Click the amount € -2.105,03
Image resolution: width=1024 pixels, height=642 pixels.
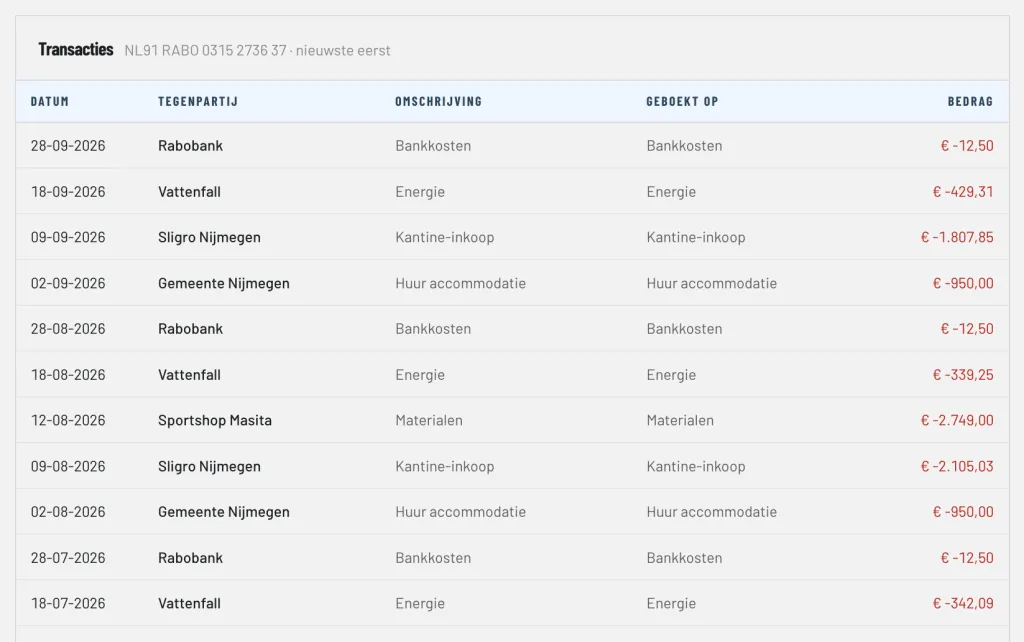[957, 466]
